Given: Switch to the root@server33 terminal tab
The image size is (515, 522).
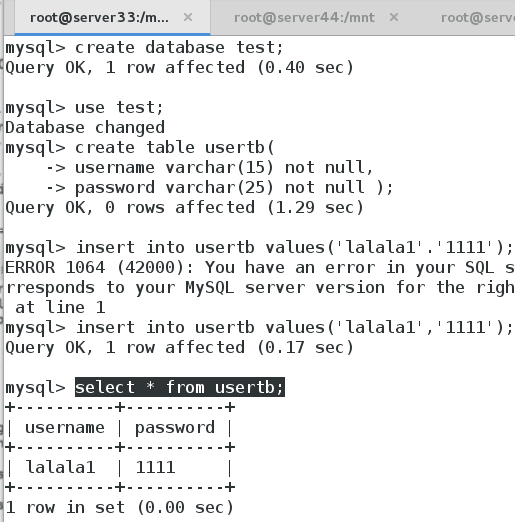Looking at the screenshot, I should (112, 17).
